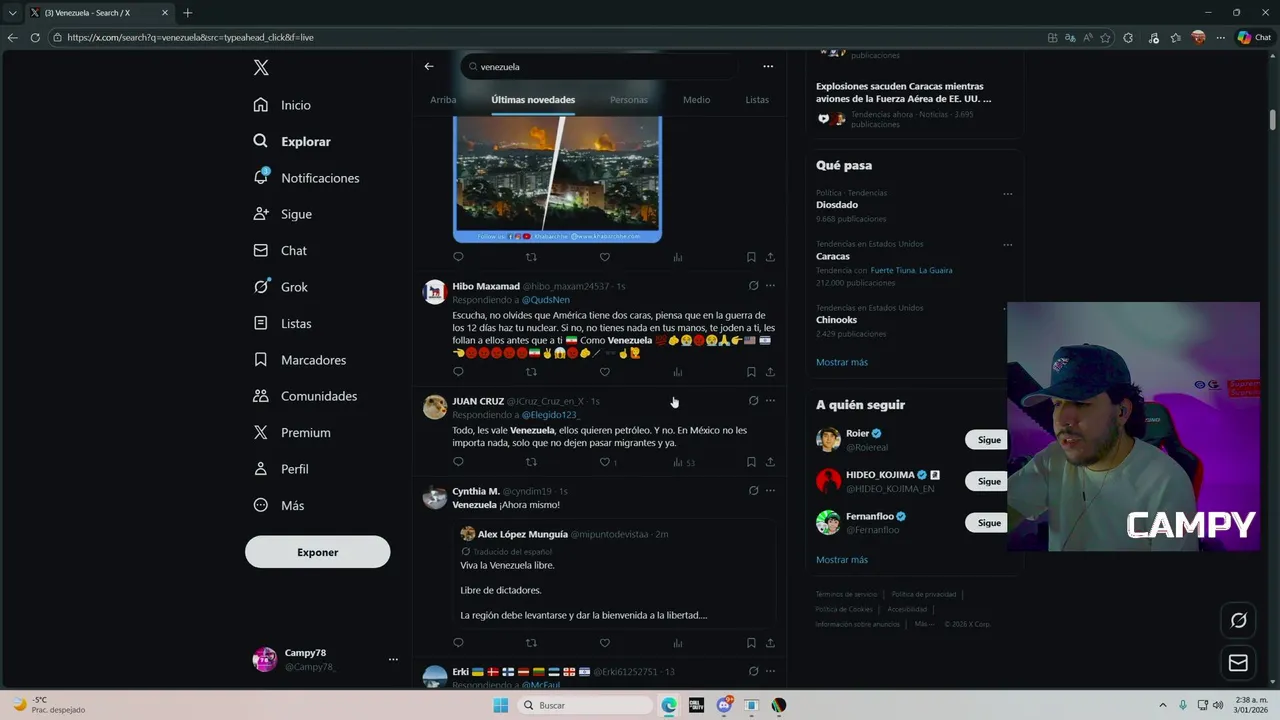The width and height of the screenshot is (1280, 720).
Task: Show more trends under Qué pasa
Action: (x=842, y=362)
